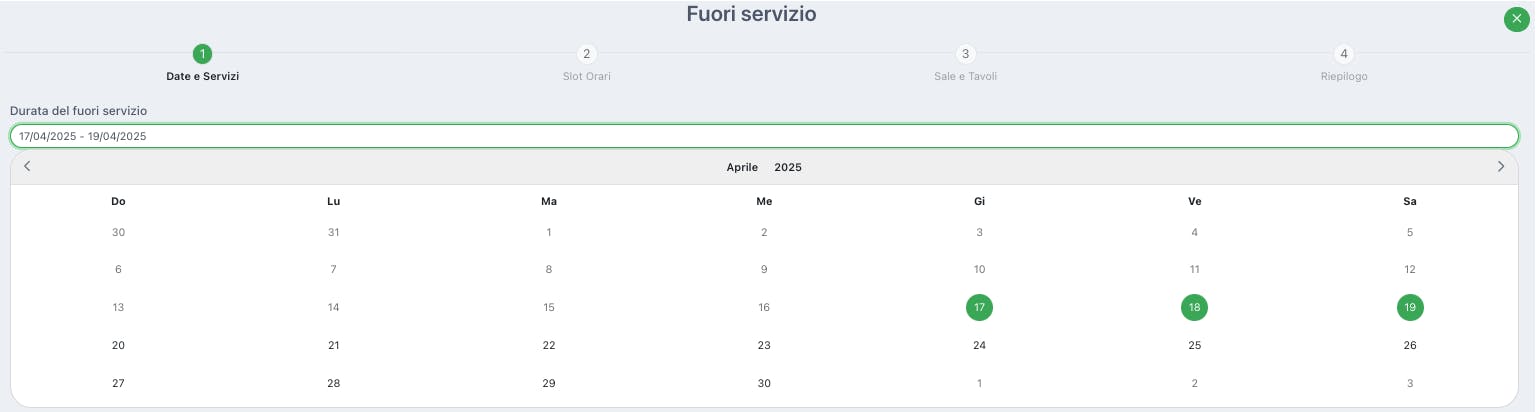Go to next month in calendar
Image resolution: width=1537 pixels, height=412 pixels.
pos(1500,167)
